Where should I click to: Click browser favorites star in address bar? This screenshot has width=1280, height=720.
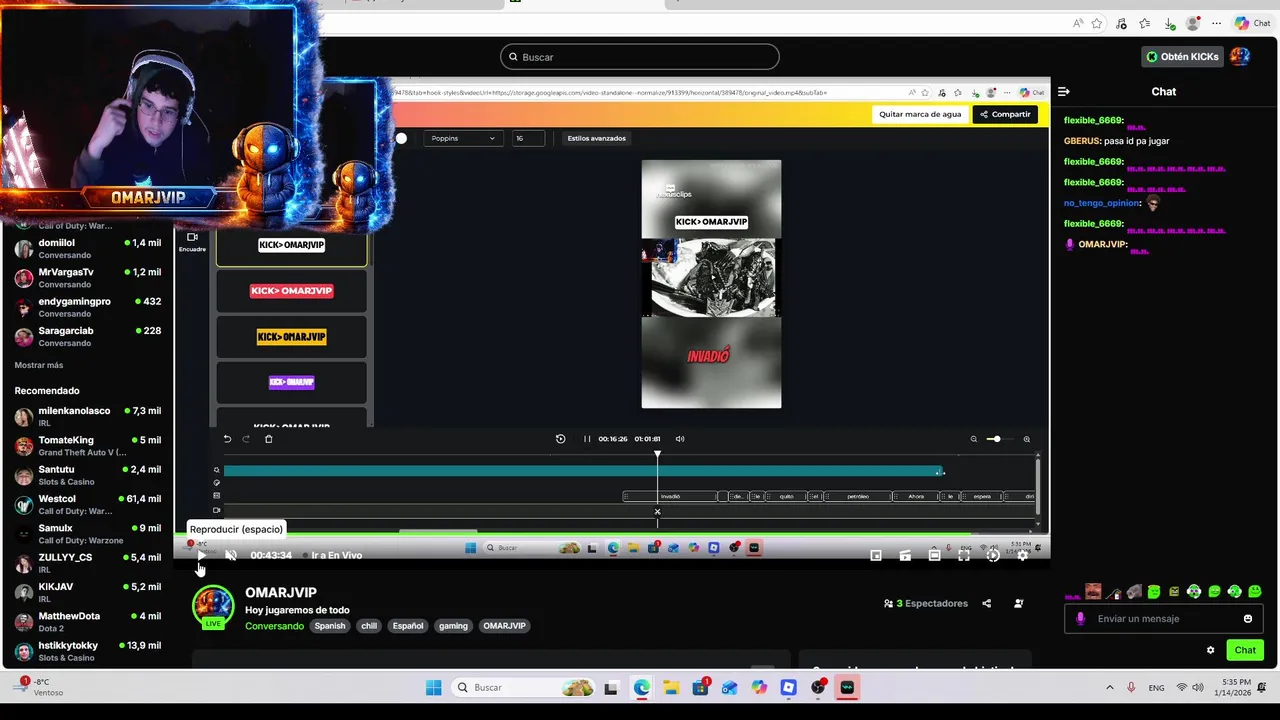(x=1097, y=23)
